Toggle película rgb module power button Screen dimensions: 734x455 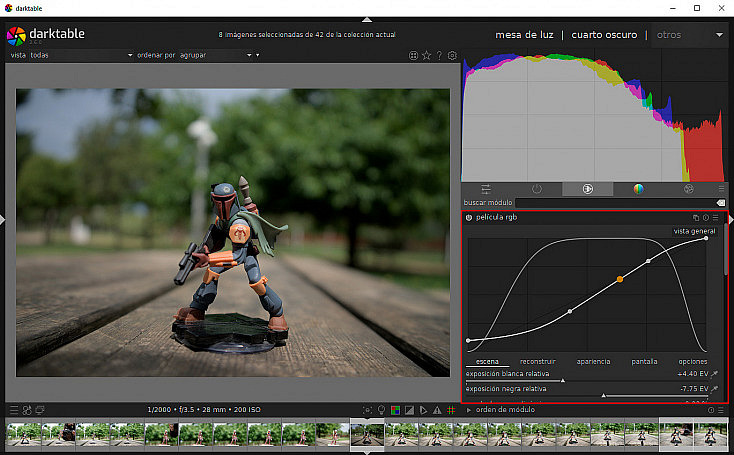pos(469,218)
